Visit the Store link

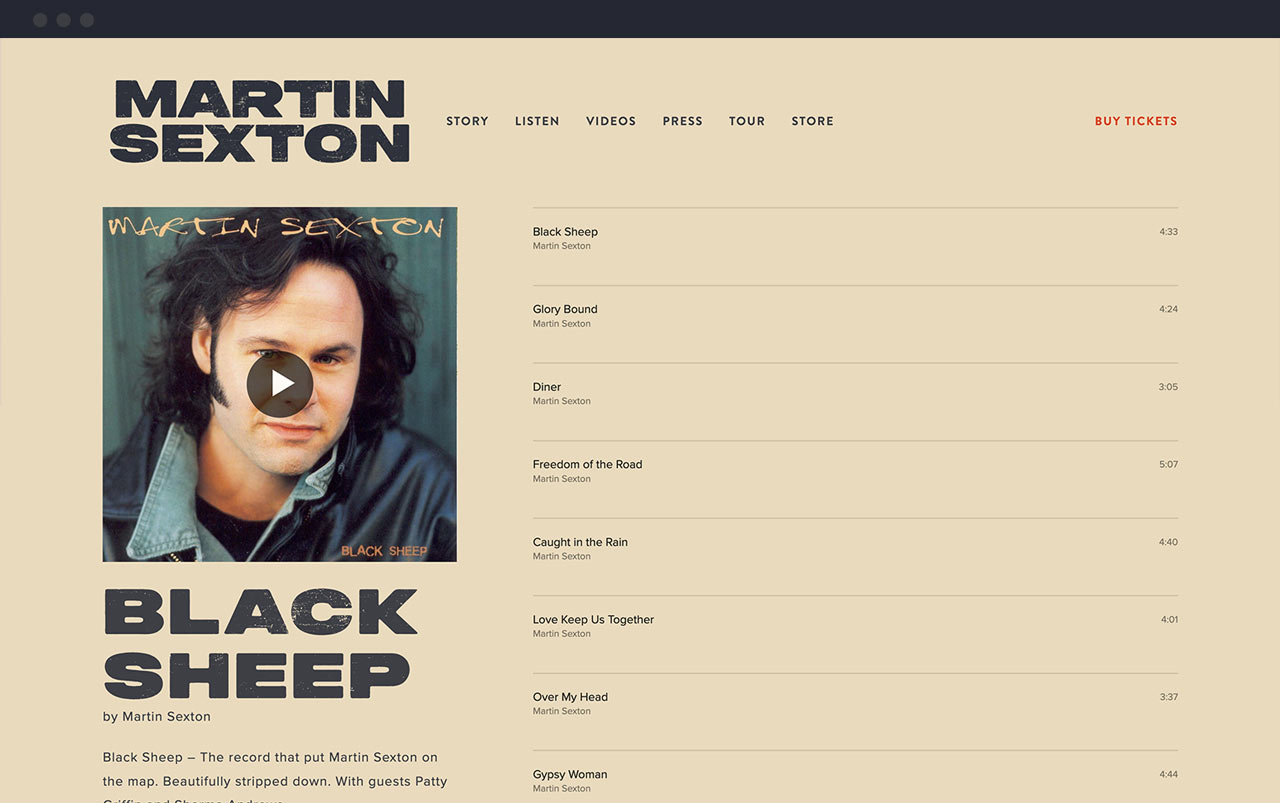(x=812, y=121)
